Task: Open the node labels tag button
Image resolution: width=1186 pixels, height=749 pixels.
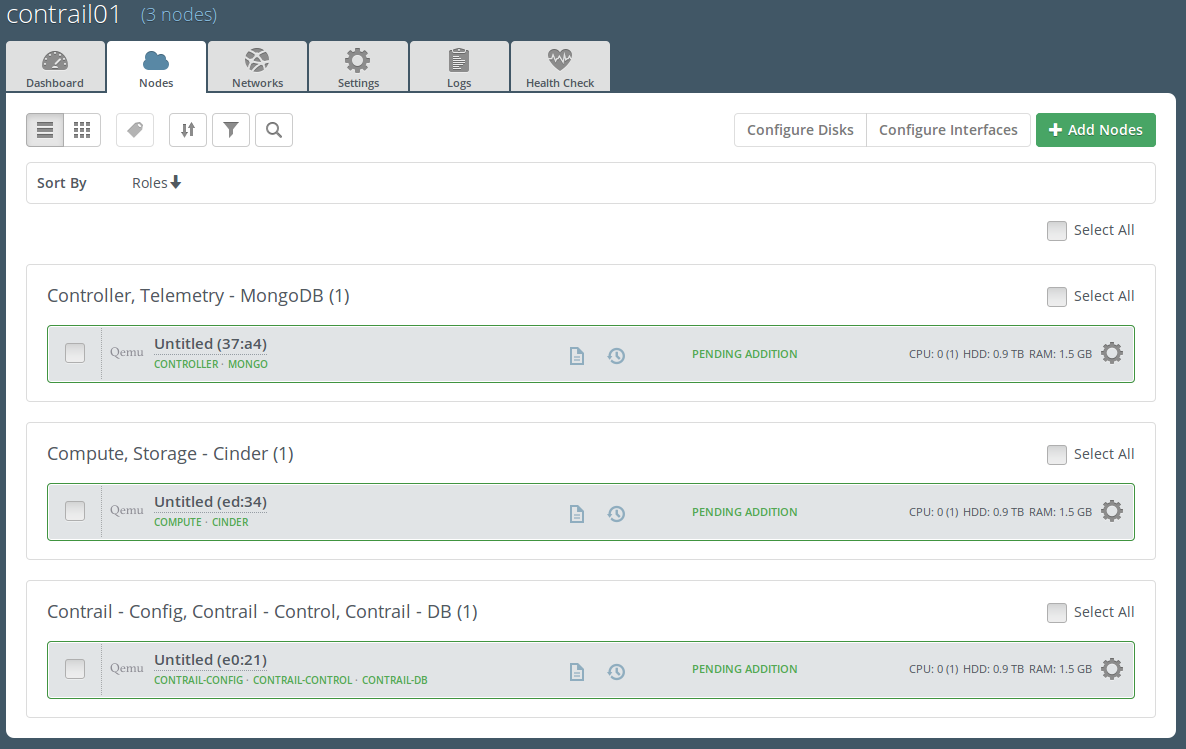Action: point(135,130)
